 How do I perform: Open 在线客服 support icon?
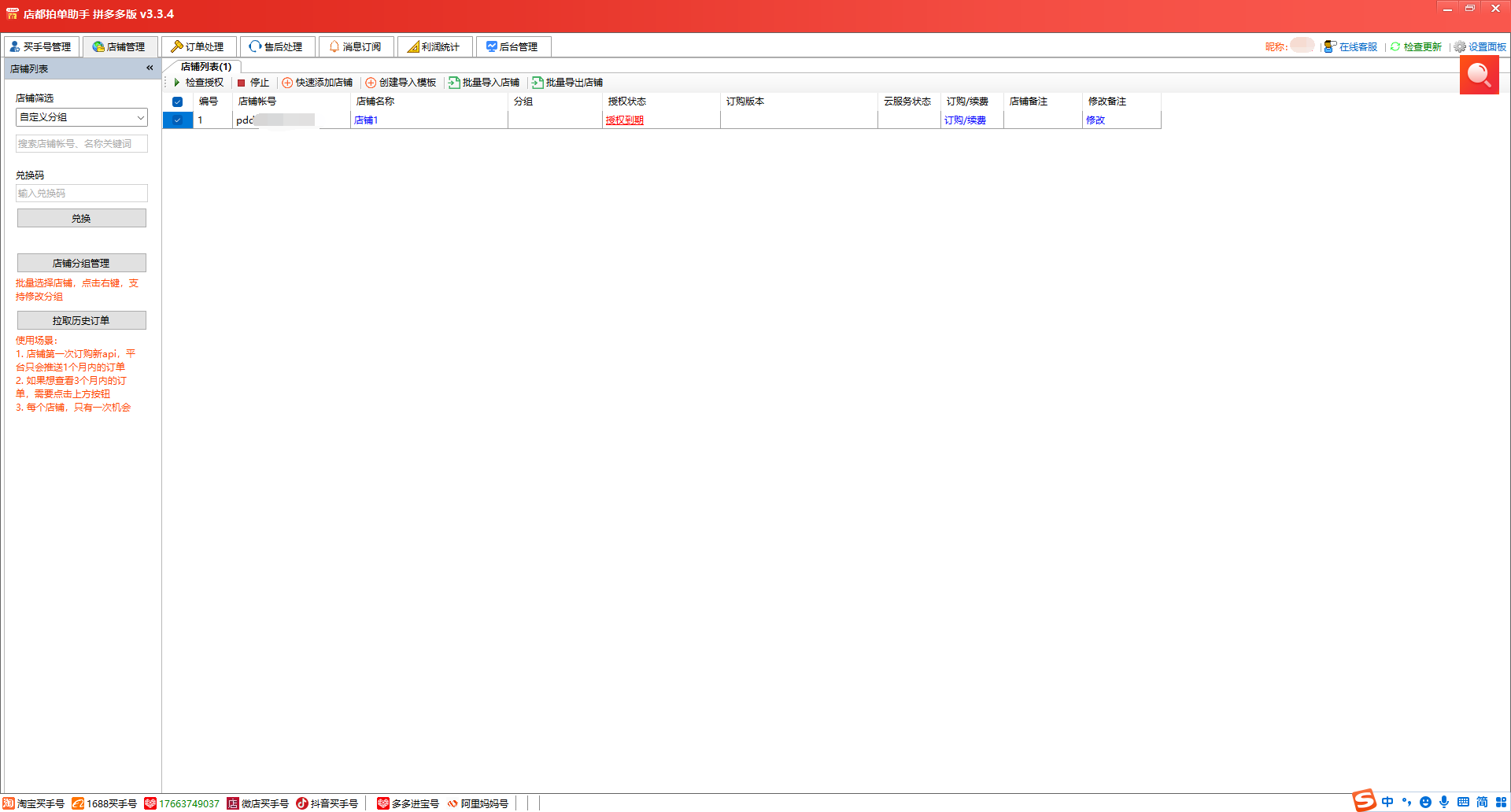1330,46
